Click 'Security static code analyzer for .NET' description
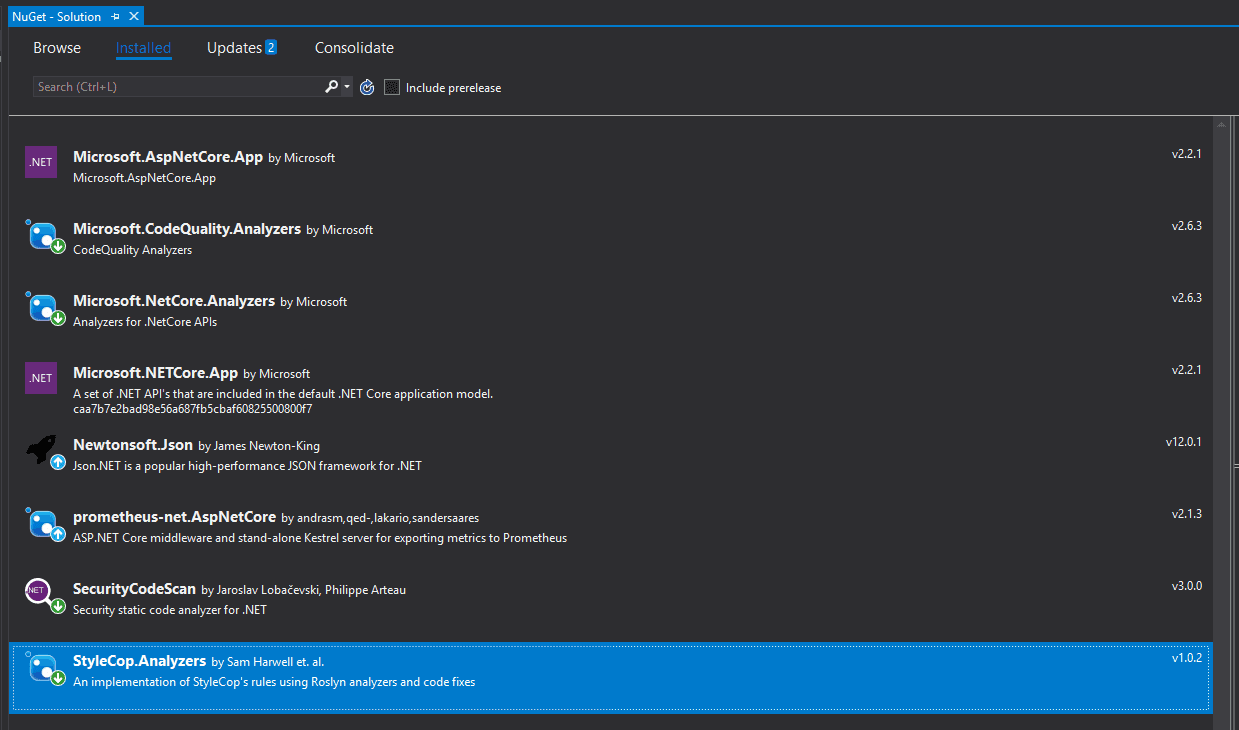Image resolution: width=1239 pixels, height=730 pixels. tap(170, 610)
